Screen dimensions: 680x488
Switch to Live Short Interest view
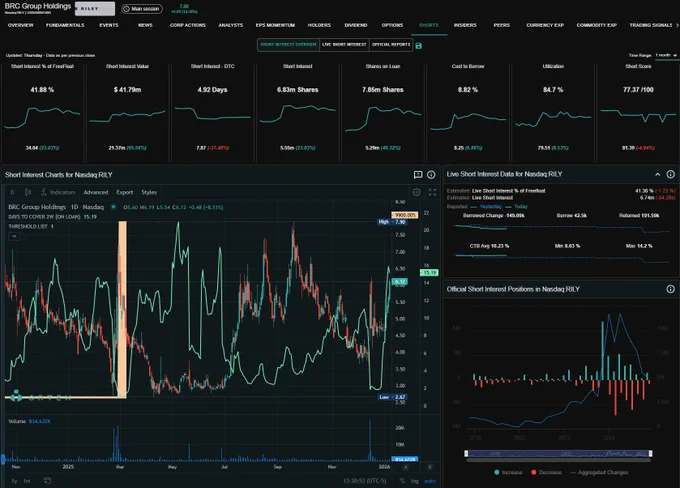pyautogui.click(x=344, y=45)
